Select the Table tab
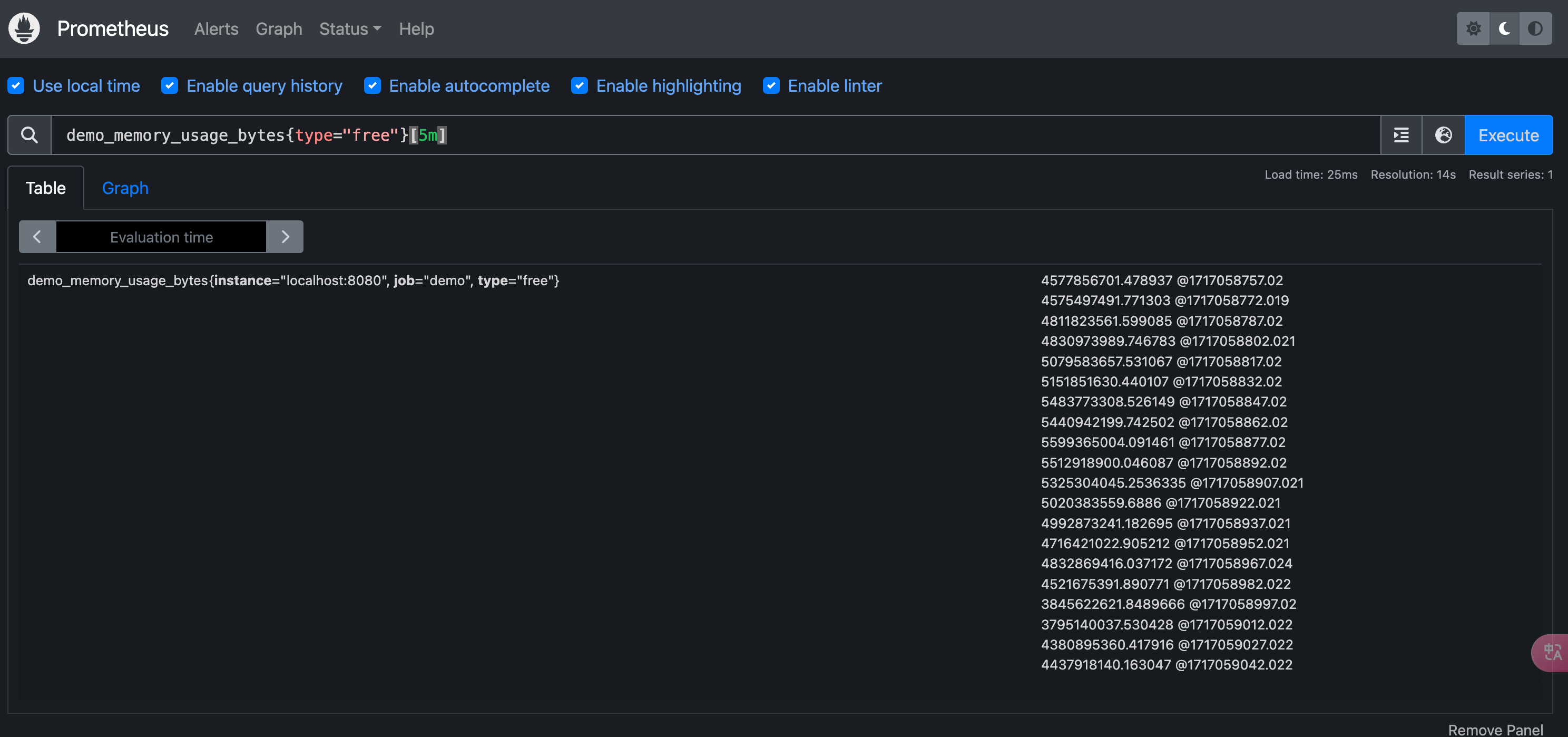 click(46, 188)
